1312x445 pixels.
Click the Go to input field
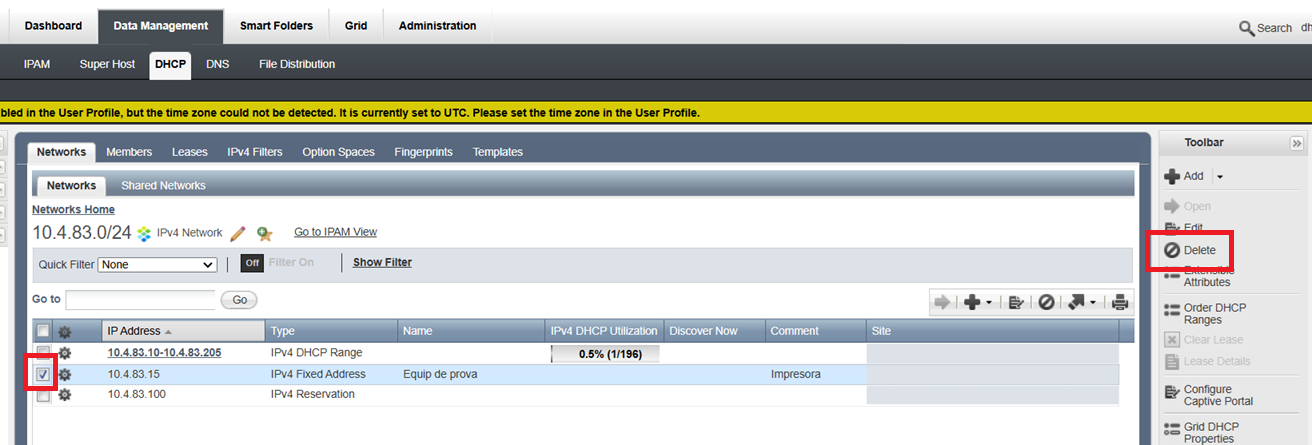tap(140, 299)
